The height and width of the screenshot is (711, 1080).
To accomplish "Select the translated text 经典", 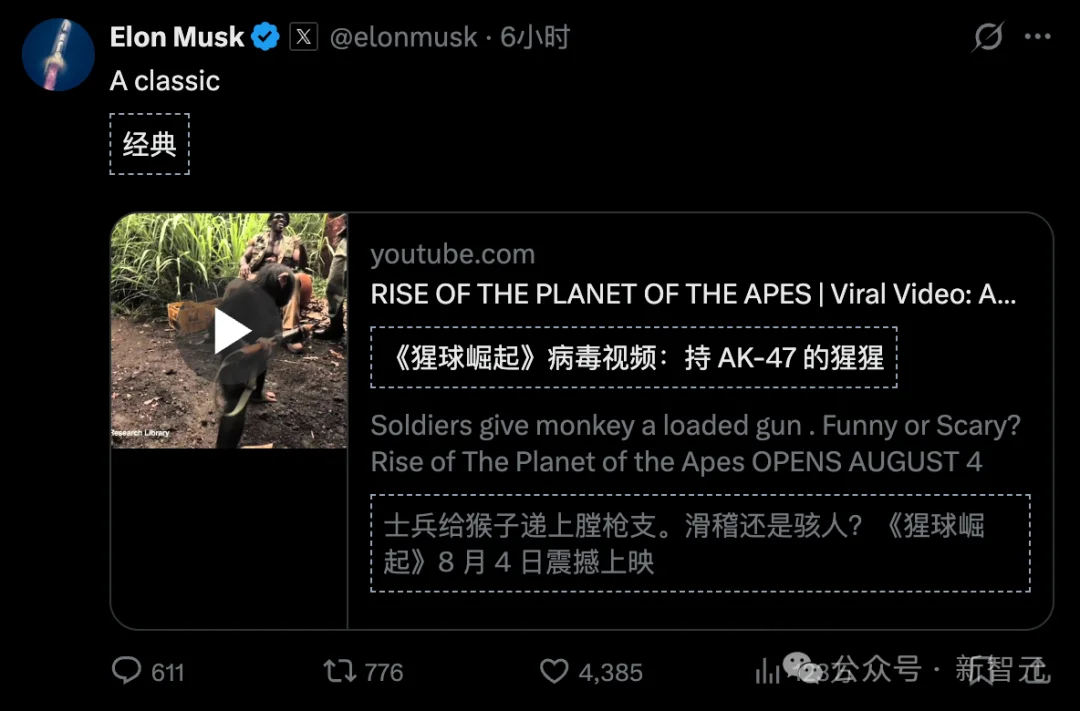I will click(148, 143).
